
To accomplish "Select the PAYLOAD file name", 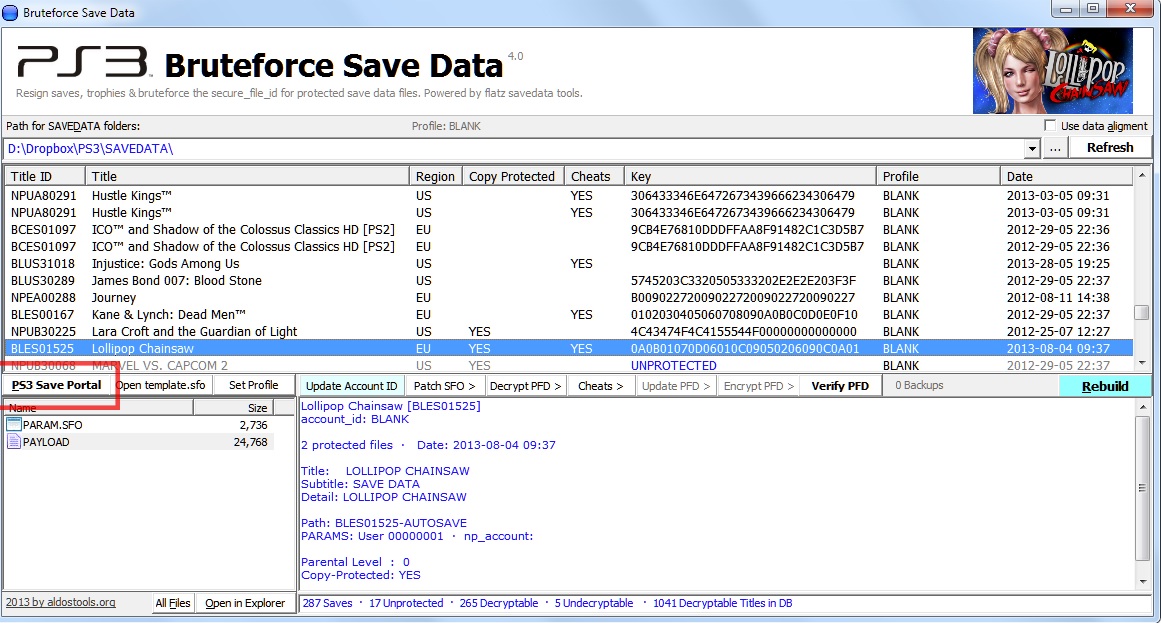I will click(46, 442).
